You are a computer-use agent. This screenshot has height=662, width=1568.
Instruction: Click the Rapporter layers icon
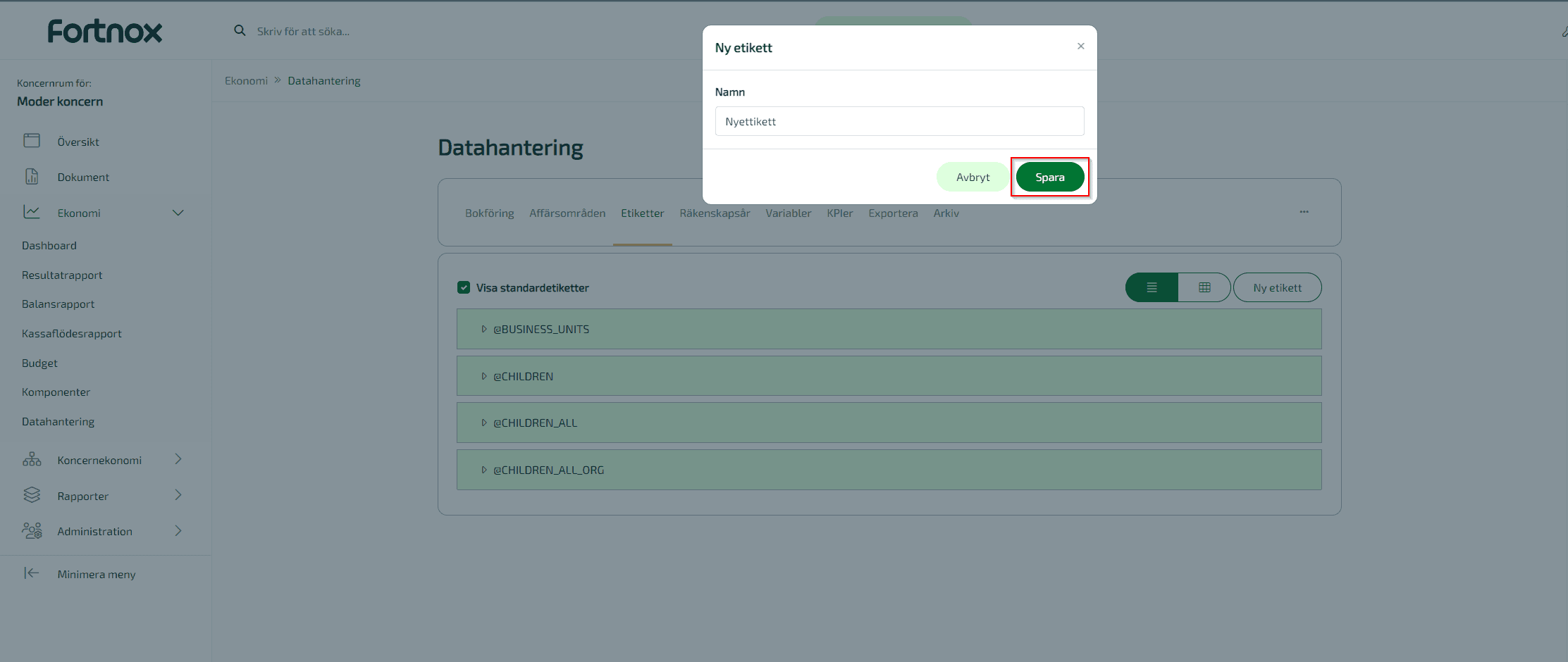click(x=32, y=495)
